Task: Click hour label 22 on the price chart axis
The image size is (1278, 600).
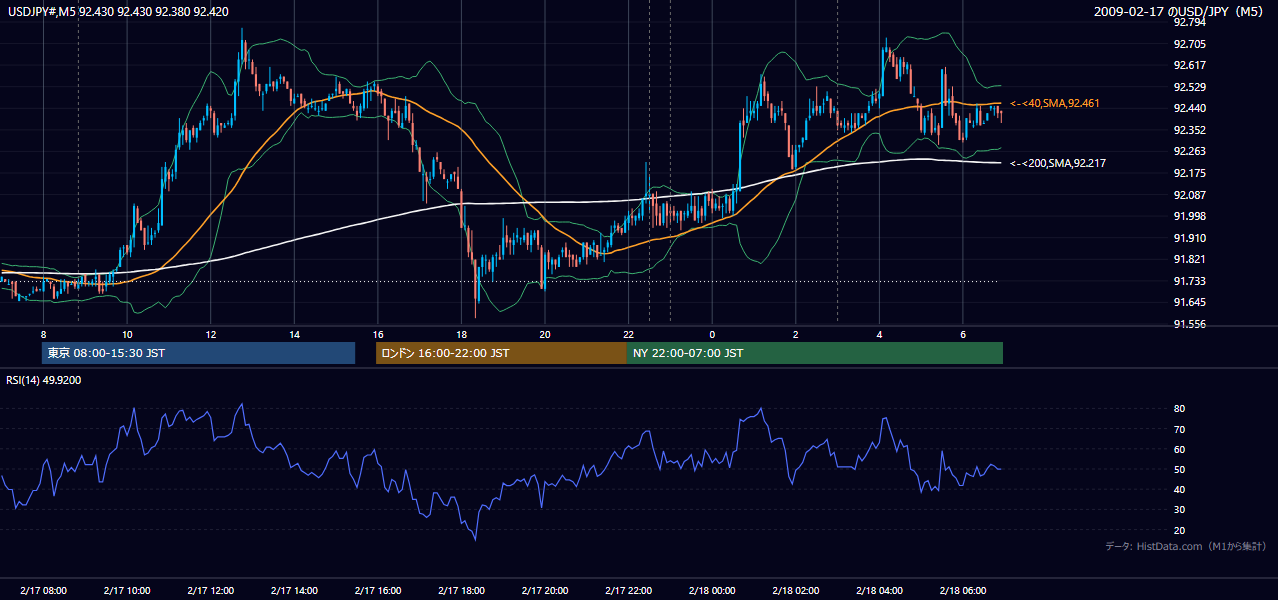Action: pos(628,334)
